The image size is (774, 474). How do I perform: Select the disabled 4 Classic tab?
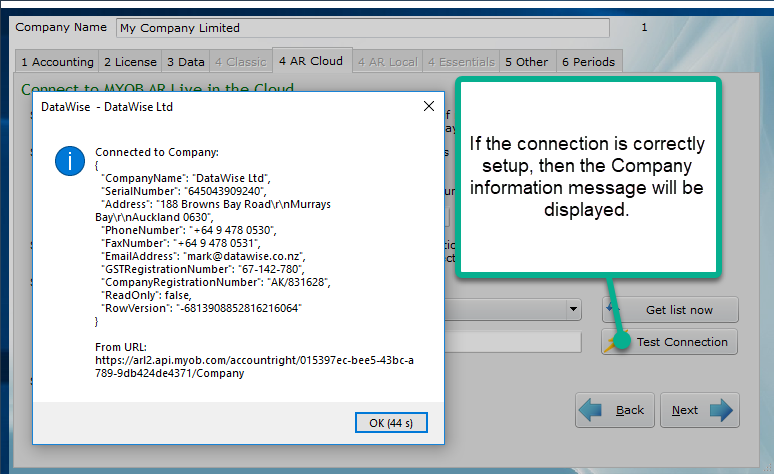(241, 62)
